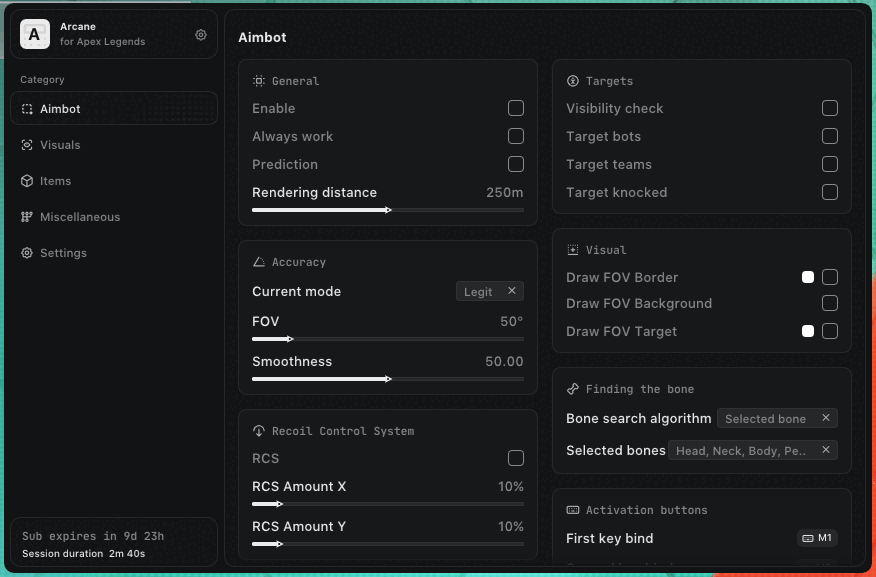Clear the Legit mode with its X icon

pos(512,291)
